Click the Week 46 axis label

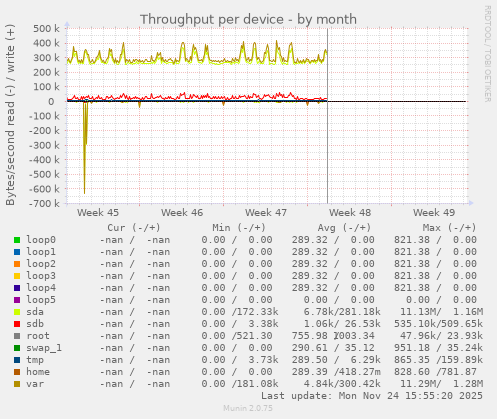pyautogui.click(x=182, y=213)
